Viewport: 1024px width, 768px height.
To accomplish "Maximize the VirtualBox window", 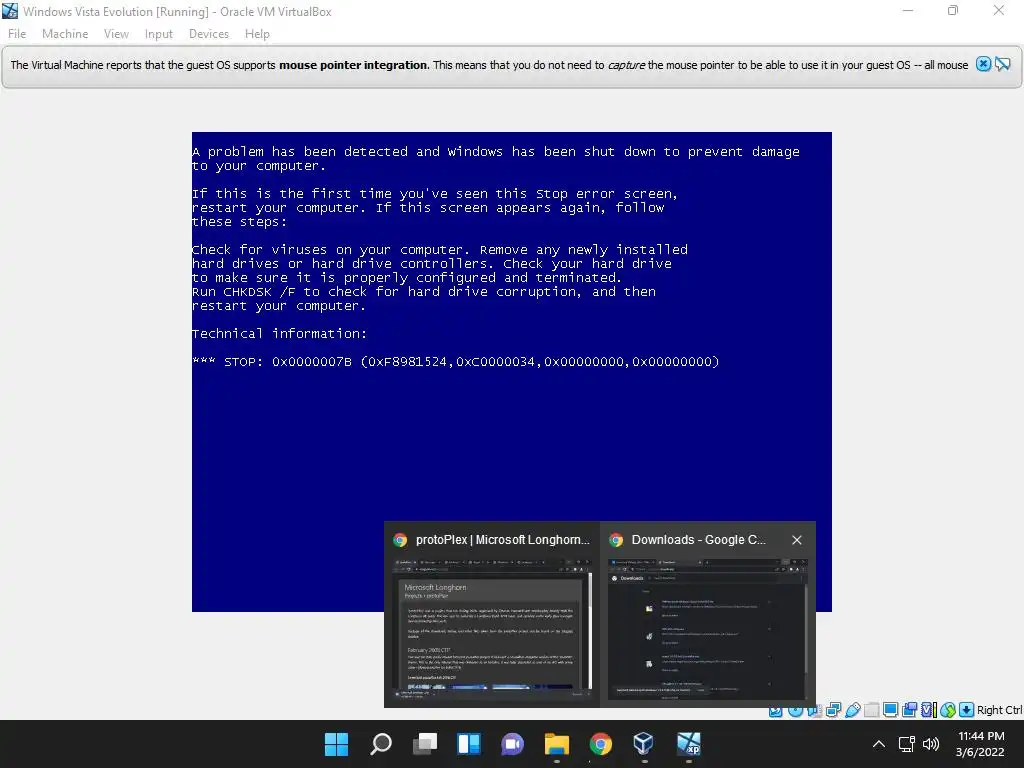I will [x=953, y=11].
